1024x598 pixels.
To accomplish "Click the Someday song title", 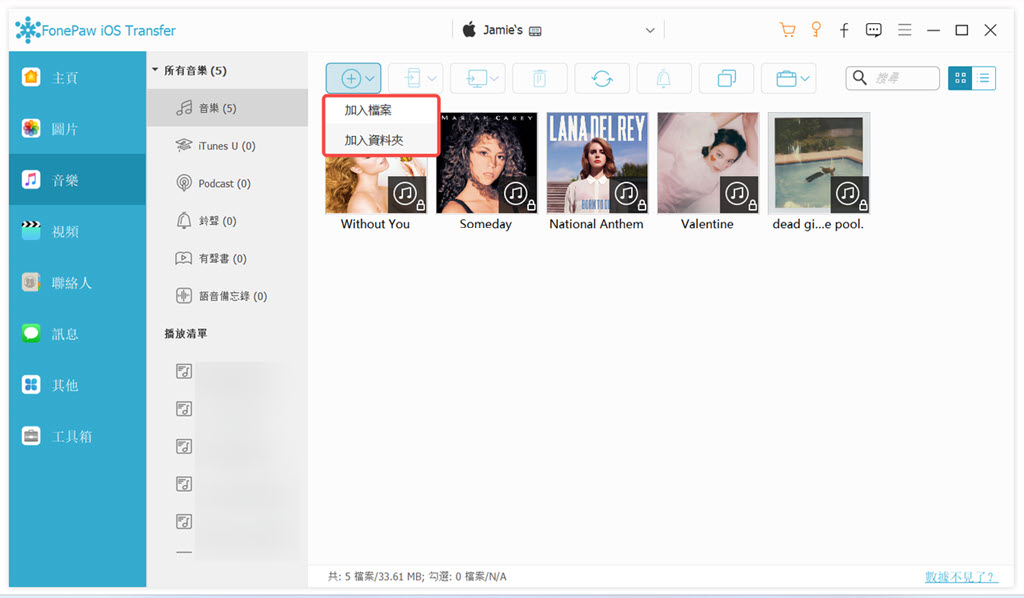I will [x=485, y=224].
